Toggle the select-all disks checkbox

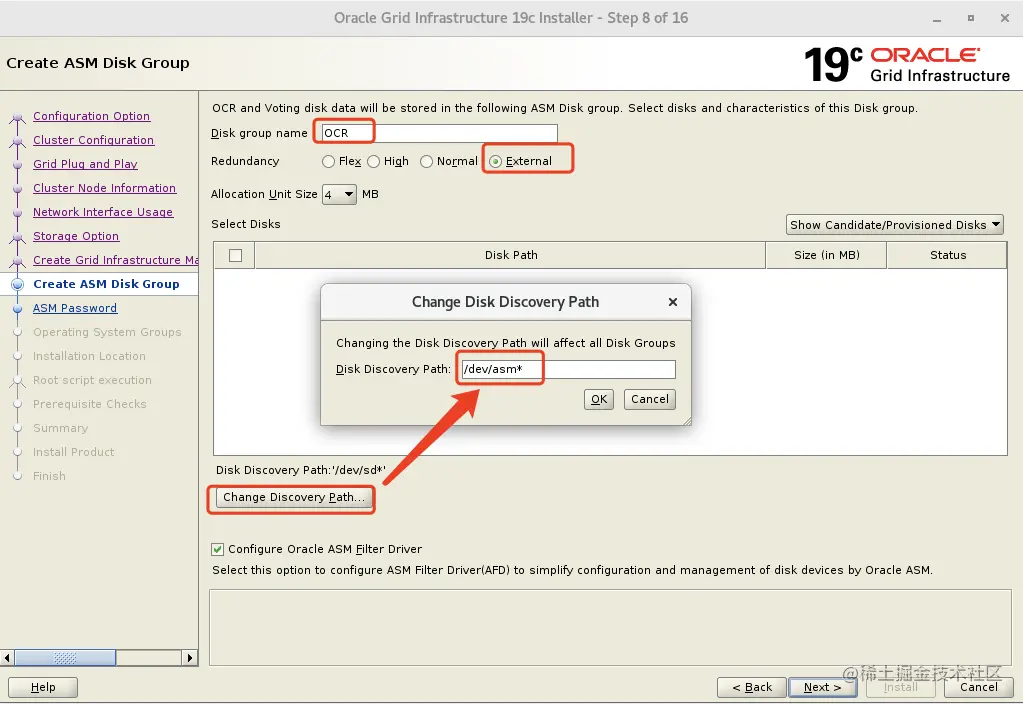pyautogui.click(x=236, y=256)
